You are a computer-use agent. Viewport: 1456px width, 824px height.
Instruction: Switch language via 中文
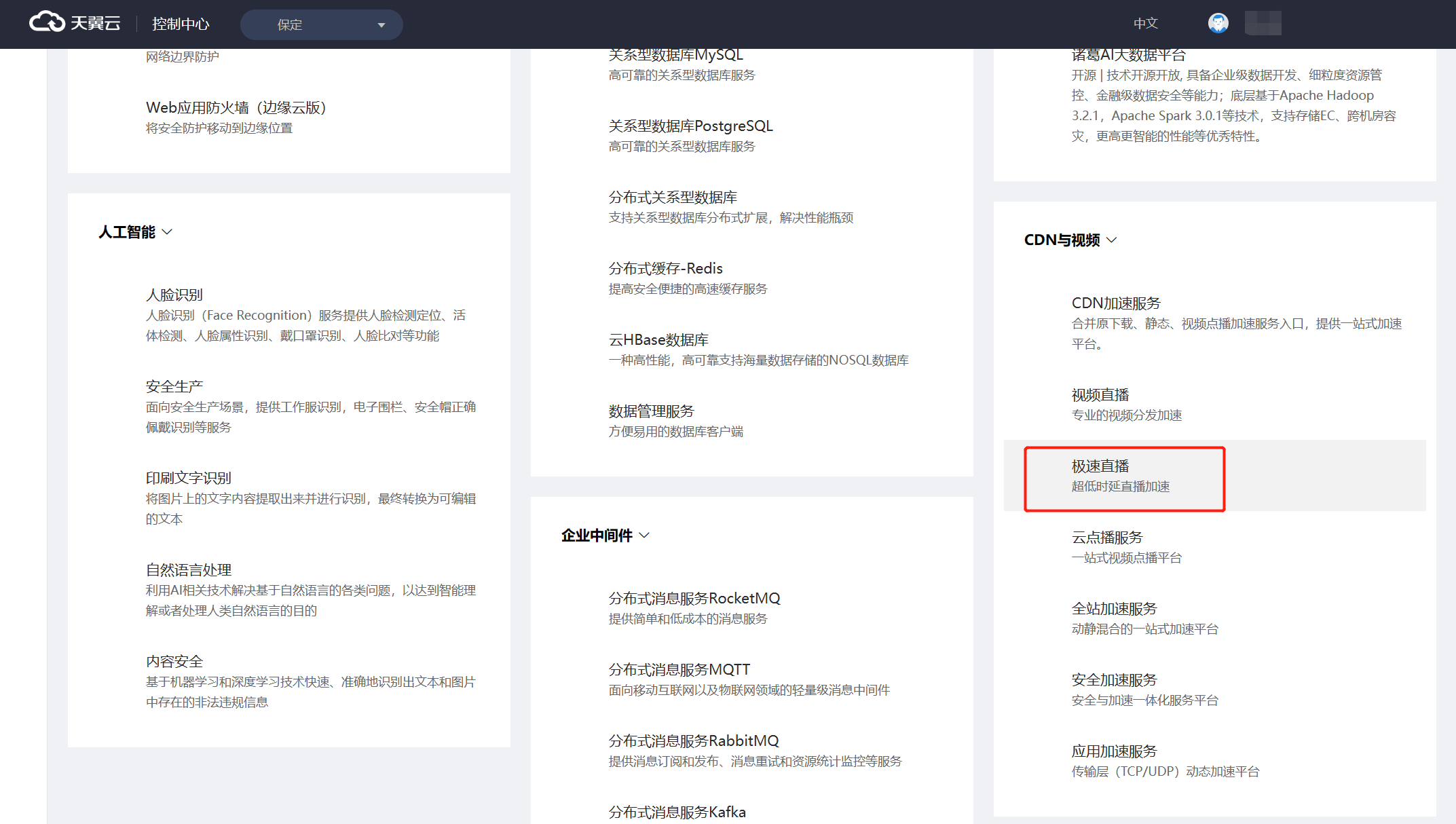(x=1145, y=24)
